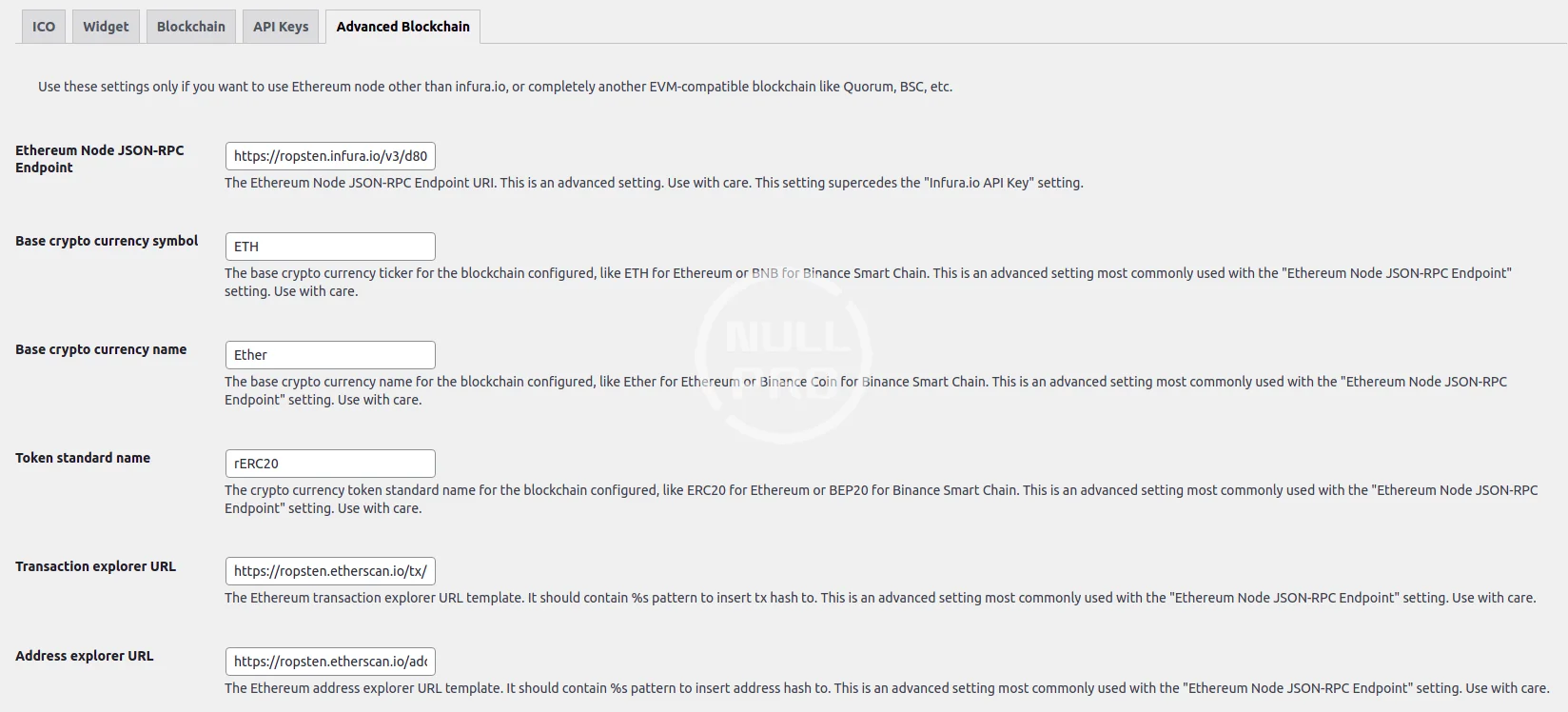Open the Widget tab
This screenshot has height=712, width=1568.
tap(106, 27)
